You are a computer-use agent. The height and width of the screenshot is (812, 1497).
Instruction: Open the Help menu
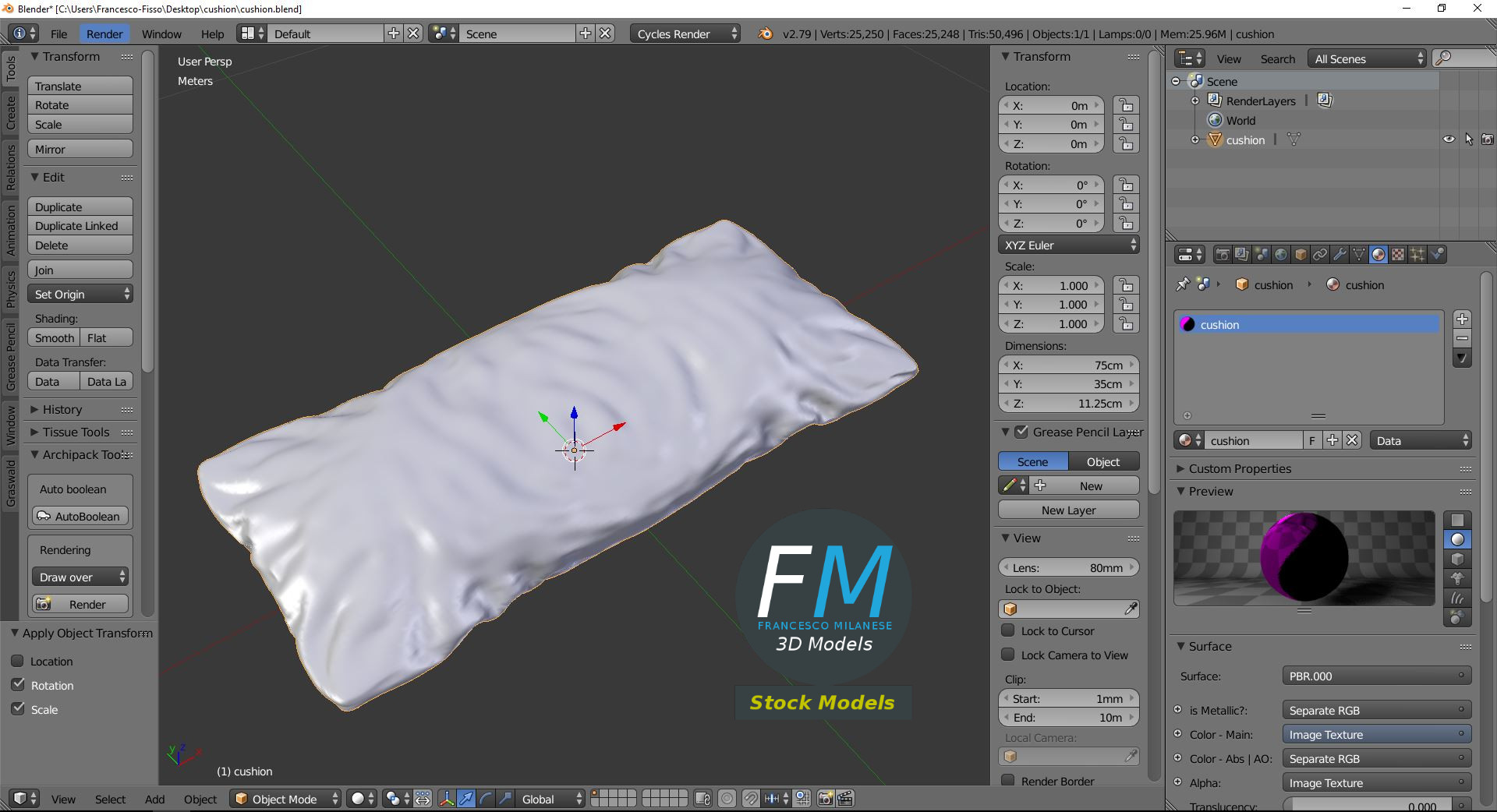[x=212, y=34]
